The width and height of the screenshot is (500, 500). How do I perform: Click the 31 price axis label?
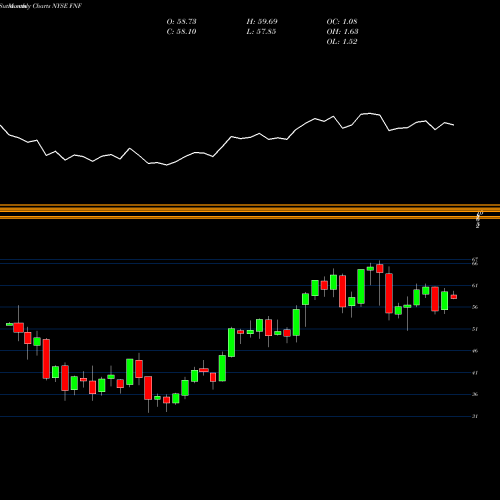pyautogui.click(x=475, y=416)
